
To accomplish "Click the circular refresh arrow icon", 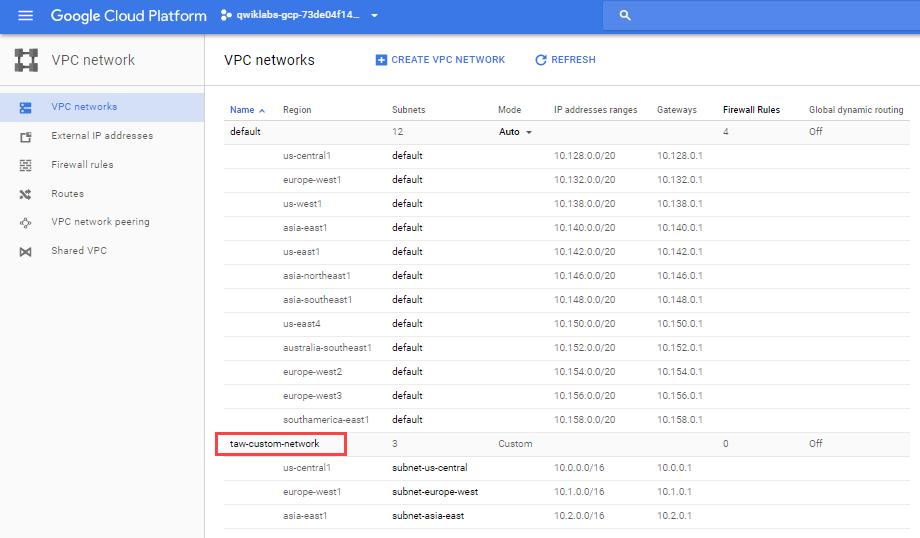I will tap(540, 60).
